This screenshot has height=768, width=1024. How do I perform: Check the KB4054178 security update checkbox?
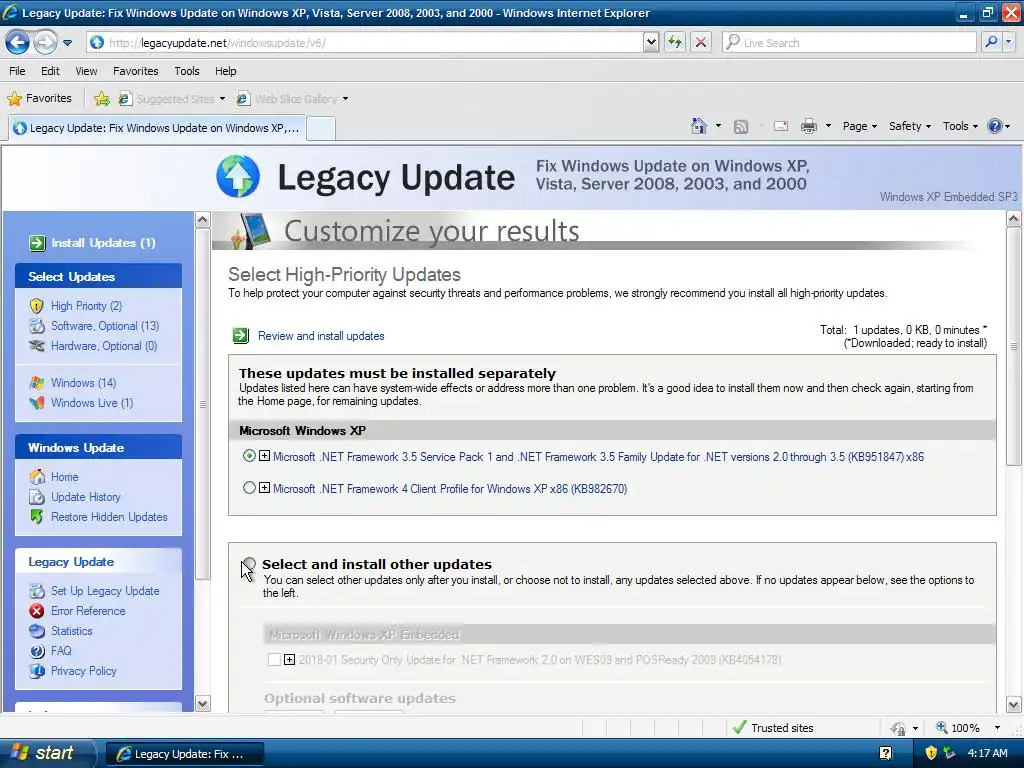point(274,660)
